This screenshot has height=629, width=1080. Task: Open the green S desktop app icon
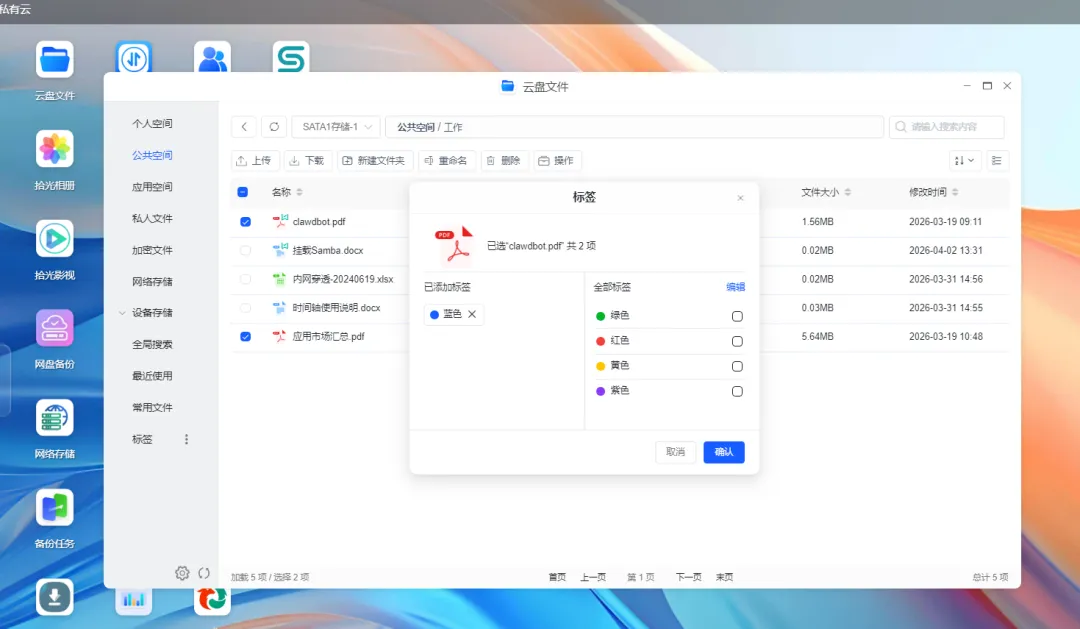291,57
